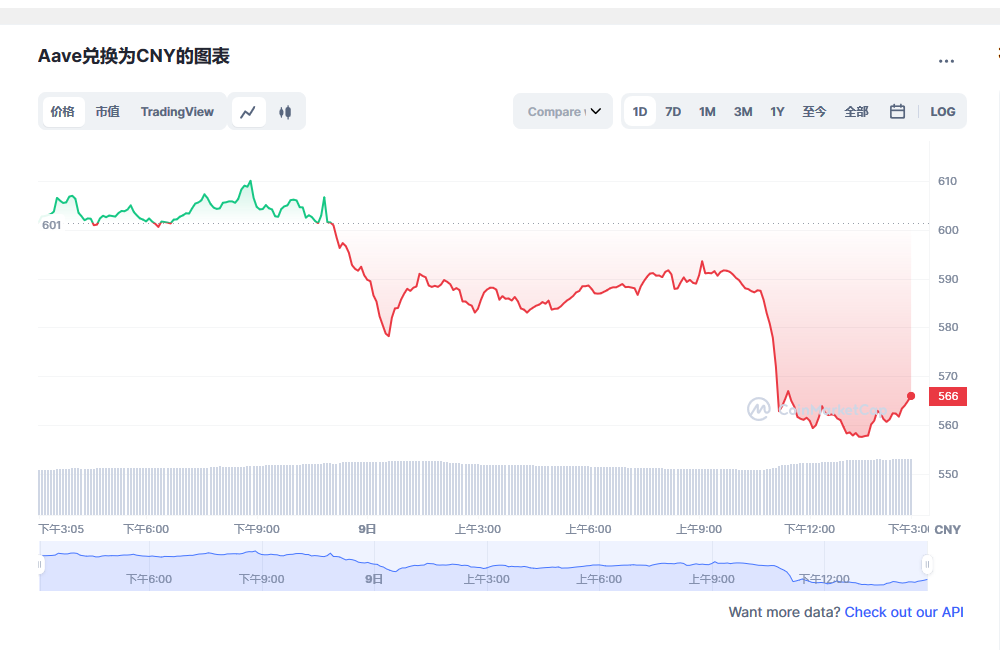The image size is (1000, 650).
Task: Select the 1M time range
Action: [707, 112]
